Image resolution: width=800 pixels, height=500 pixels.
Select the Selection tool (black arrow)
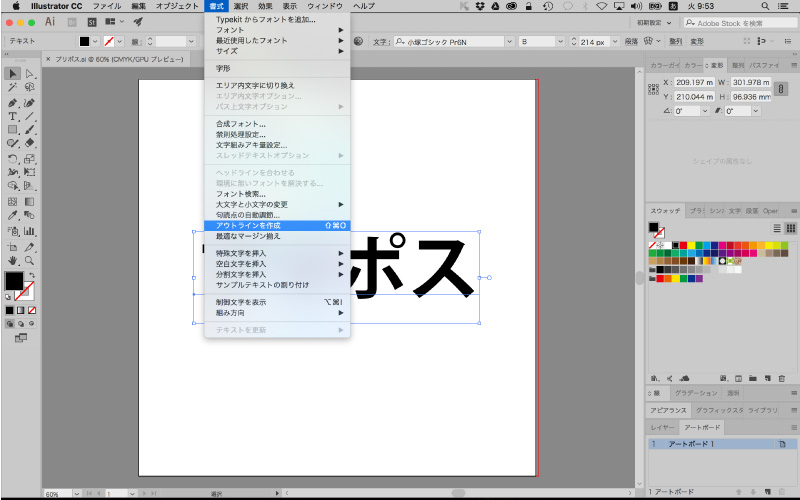(x=13, y=74)
